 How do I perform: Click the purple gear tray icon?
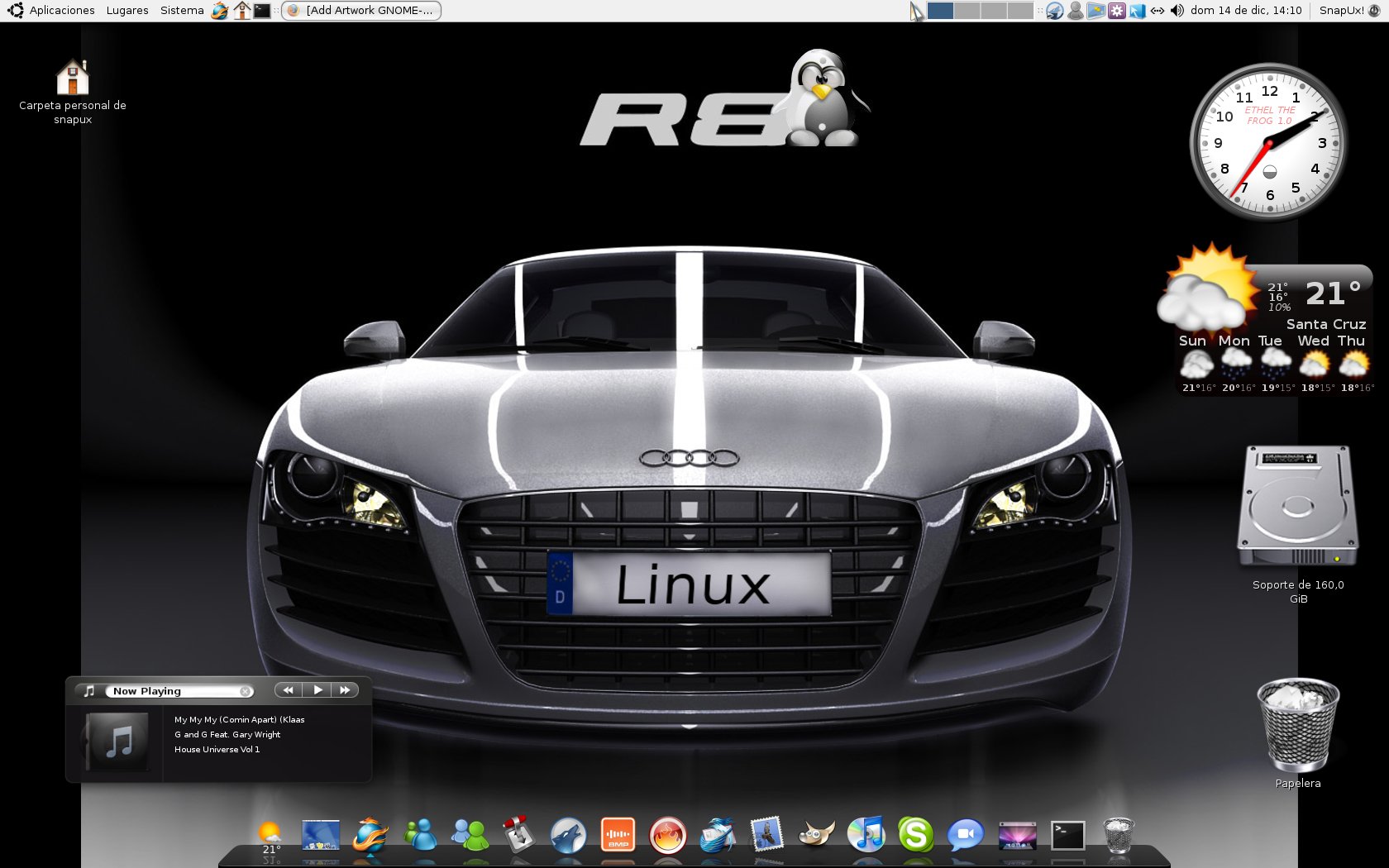(x=1117, y=11)
